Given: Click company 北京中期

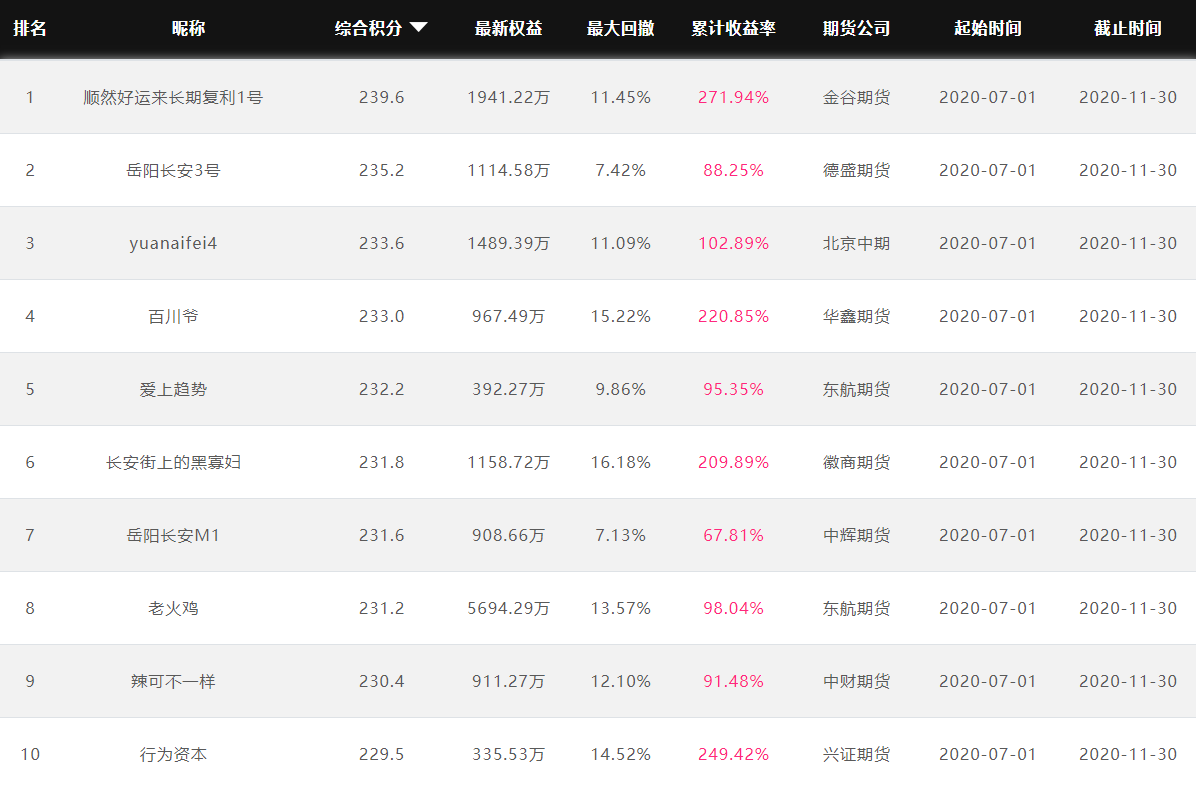Looking at the screenshot, I should [x=856, y=243].
